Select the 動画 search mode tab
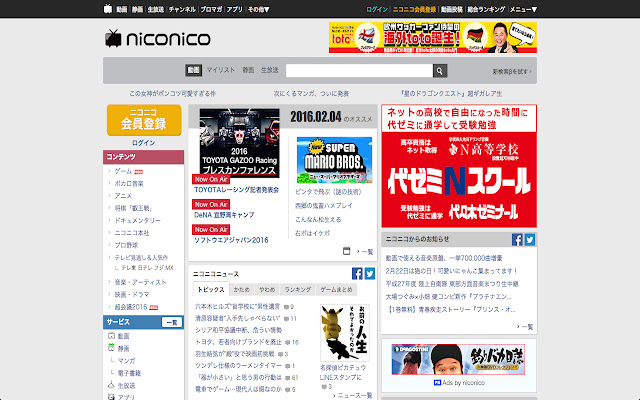The image size is (640, 400). [x=193, y=70]
